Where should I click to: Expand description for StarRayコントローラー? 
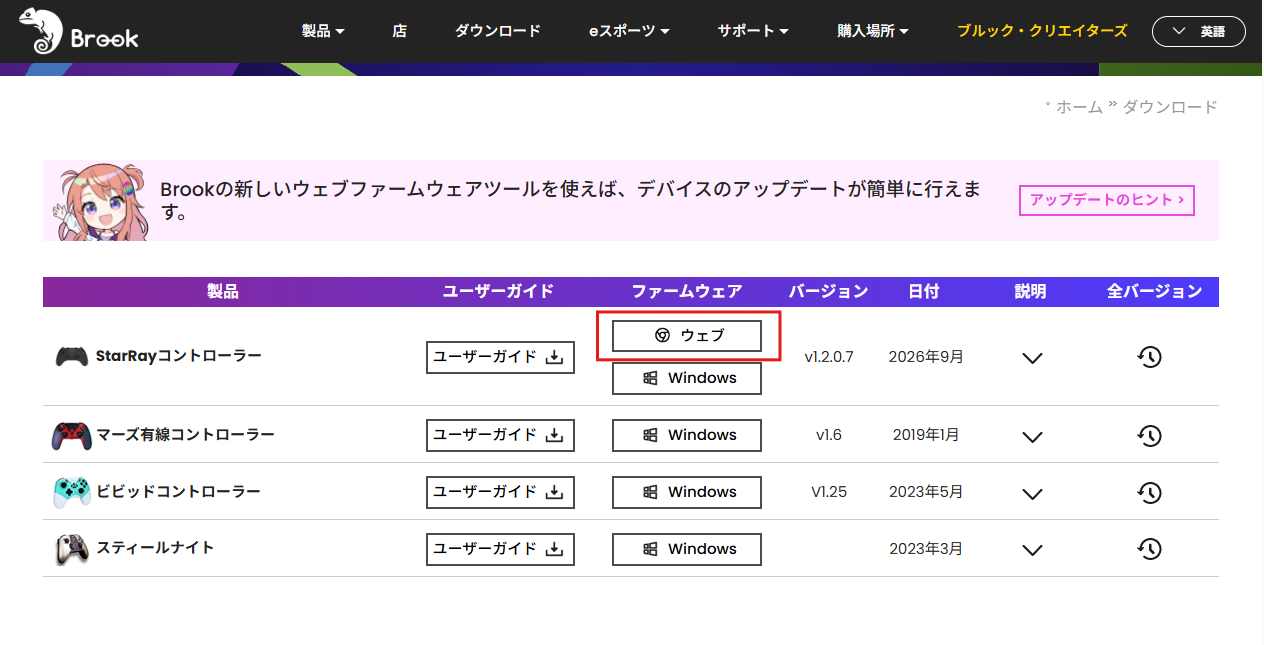pyautogui.click(x=1033, y=358)
